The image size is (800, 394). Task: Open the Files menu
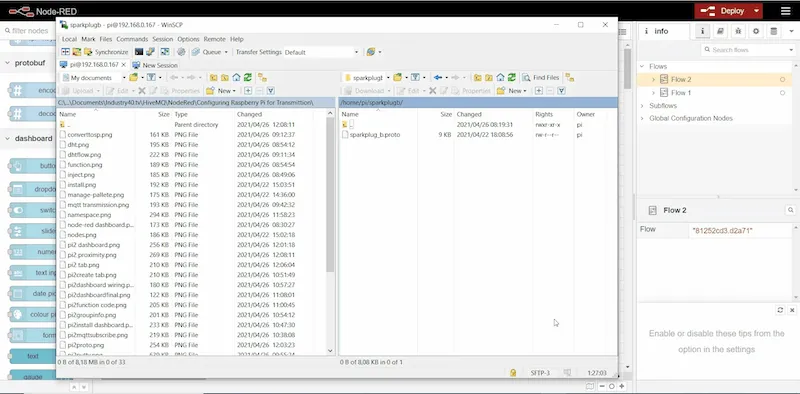[x=106, y=39]
